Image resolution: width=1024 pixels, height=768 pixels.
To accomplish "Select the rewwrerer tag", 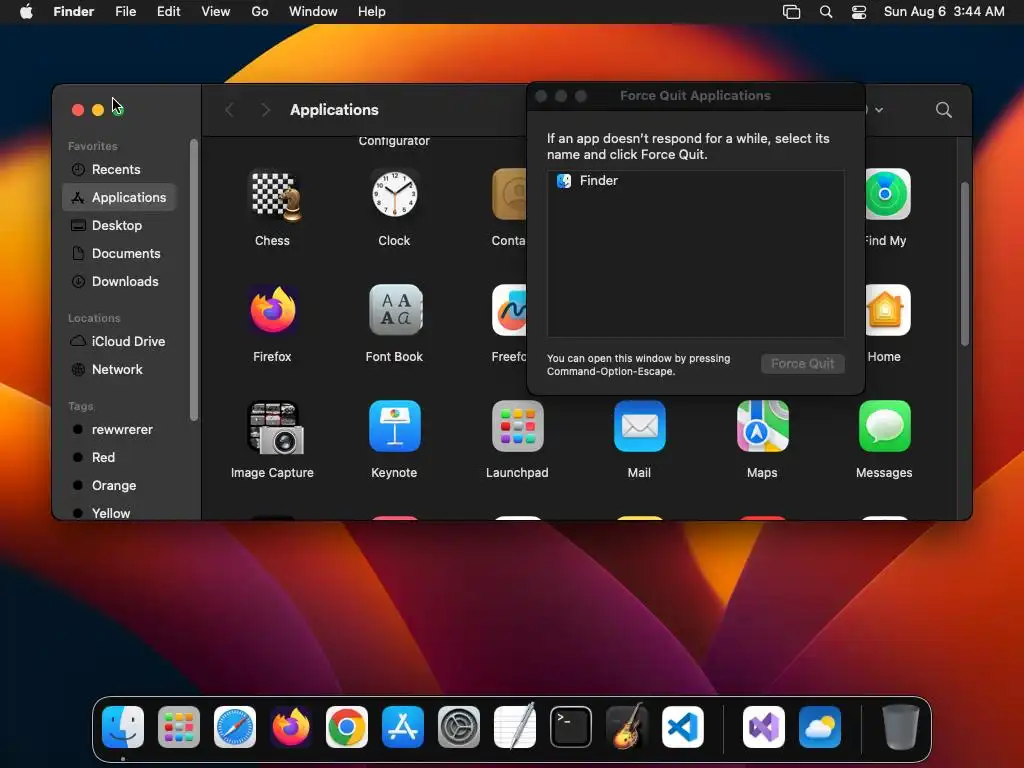I will point(119,430).
